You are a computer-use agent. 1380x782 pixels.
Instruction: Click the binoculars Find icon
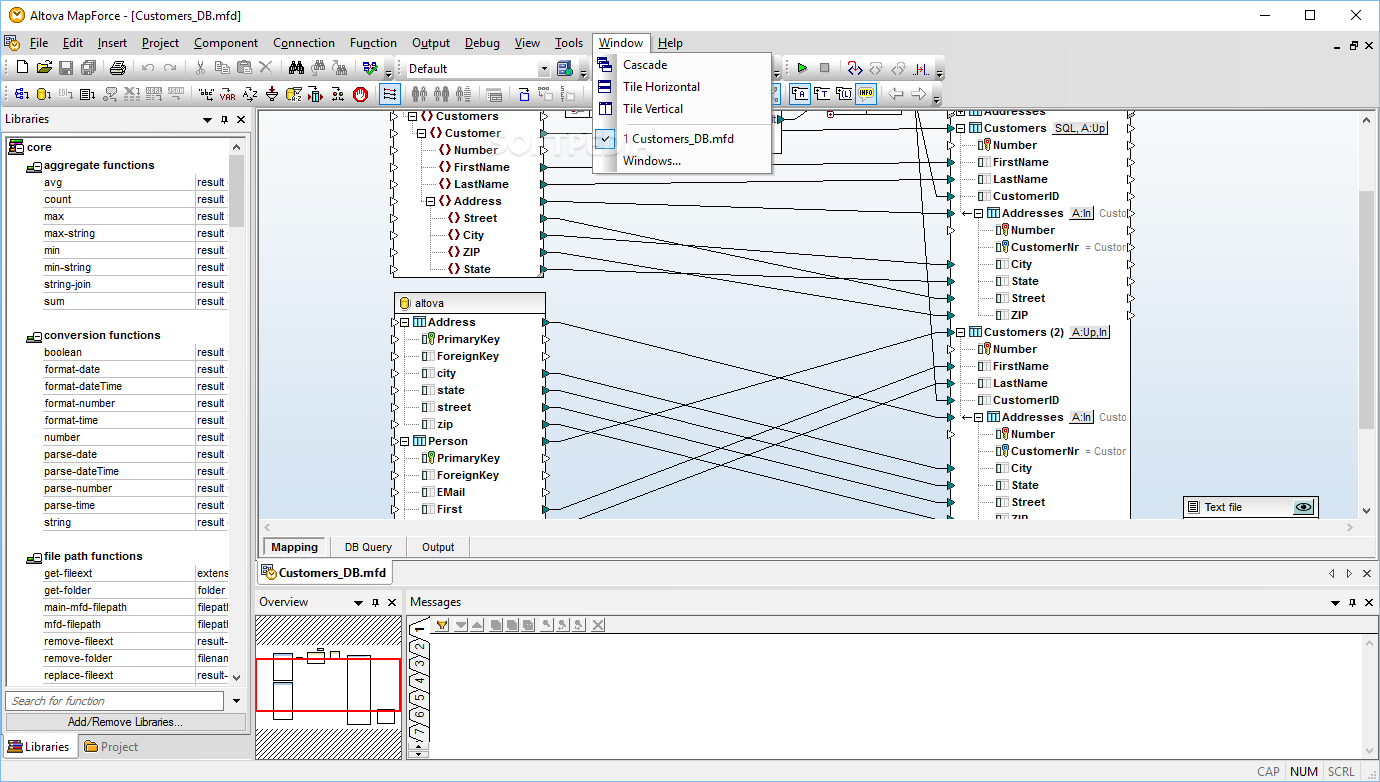tap(296, 69)
